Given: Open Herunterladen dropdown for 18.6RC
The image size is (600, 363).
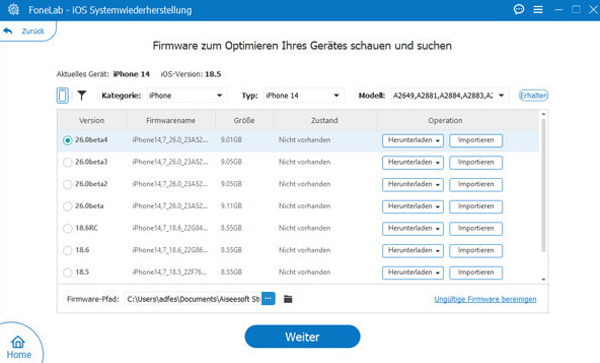Looking at the screenshot, I should click(x=413, y=229).
